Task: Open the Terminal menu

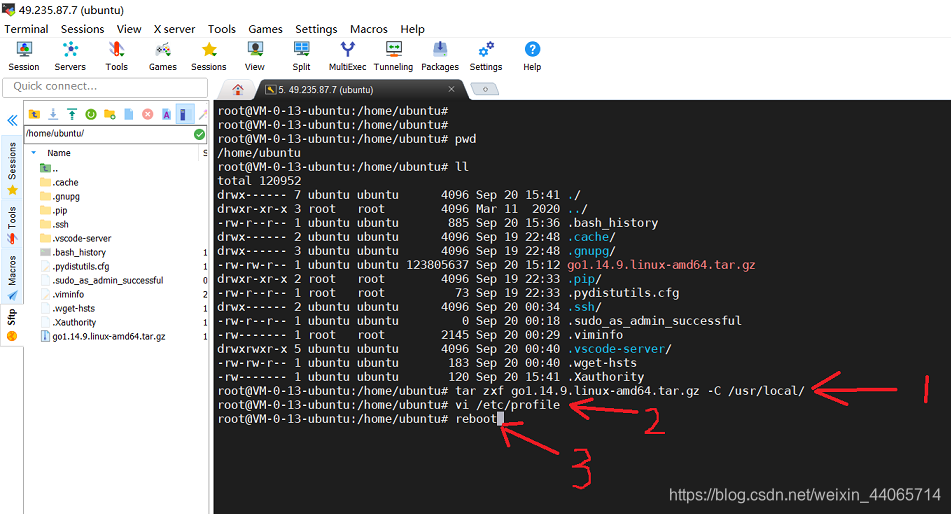Action: coord(26,29)
